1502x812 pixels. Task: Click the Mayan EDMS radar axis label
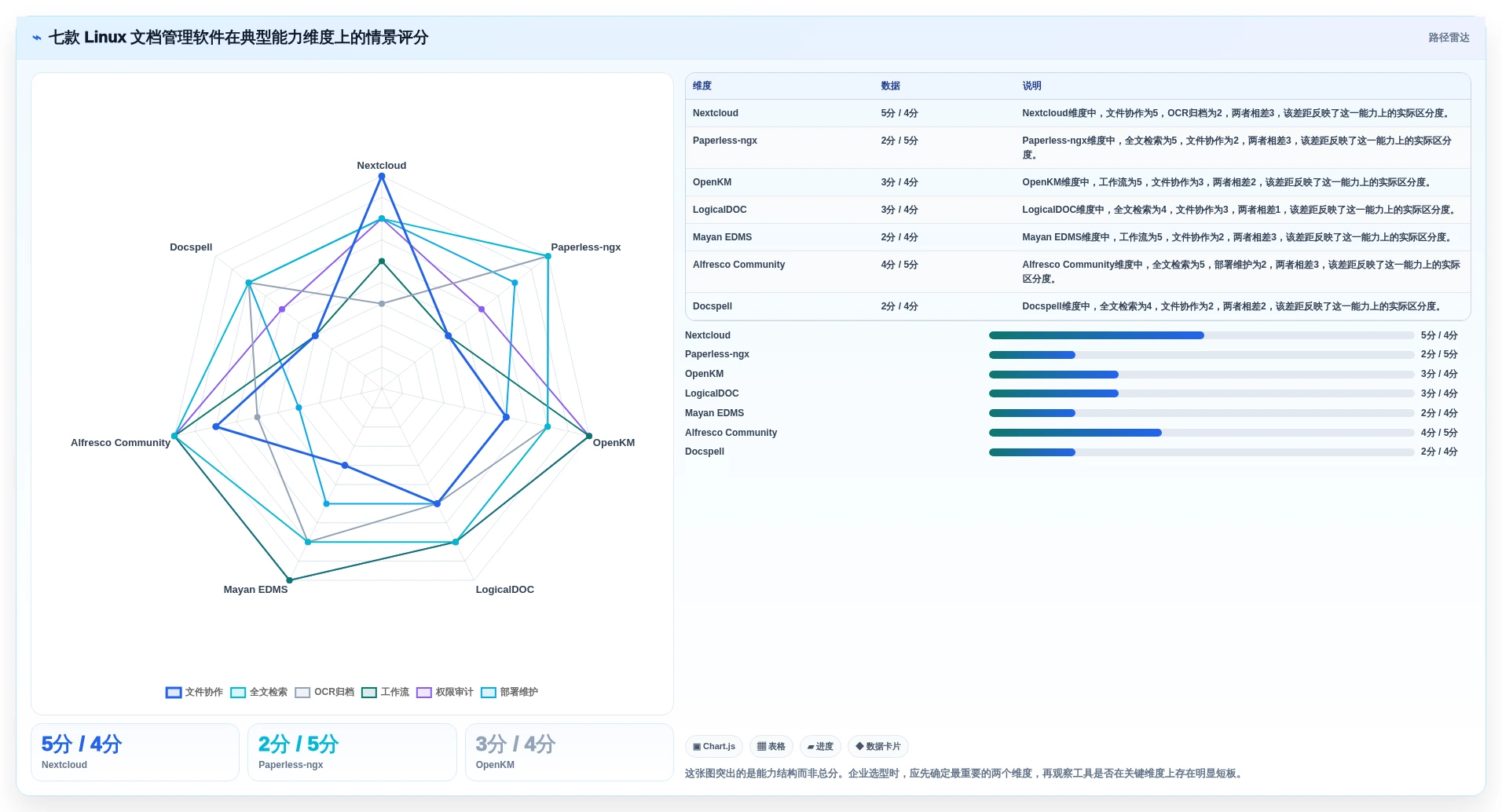256,590
